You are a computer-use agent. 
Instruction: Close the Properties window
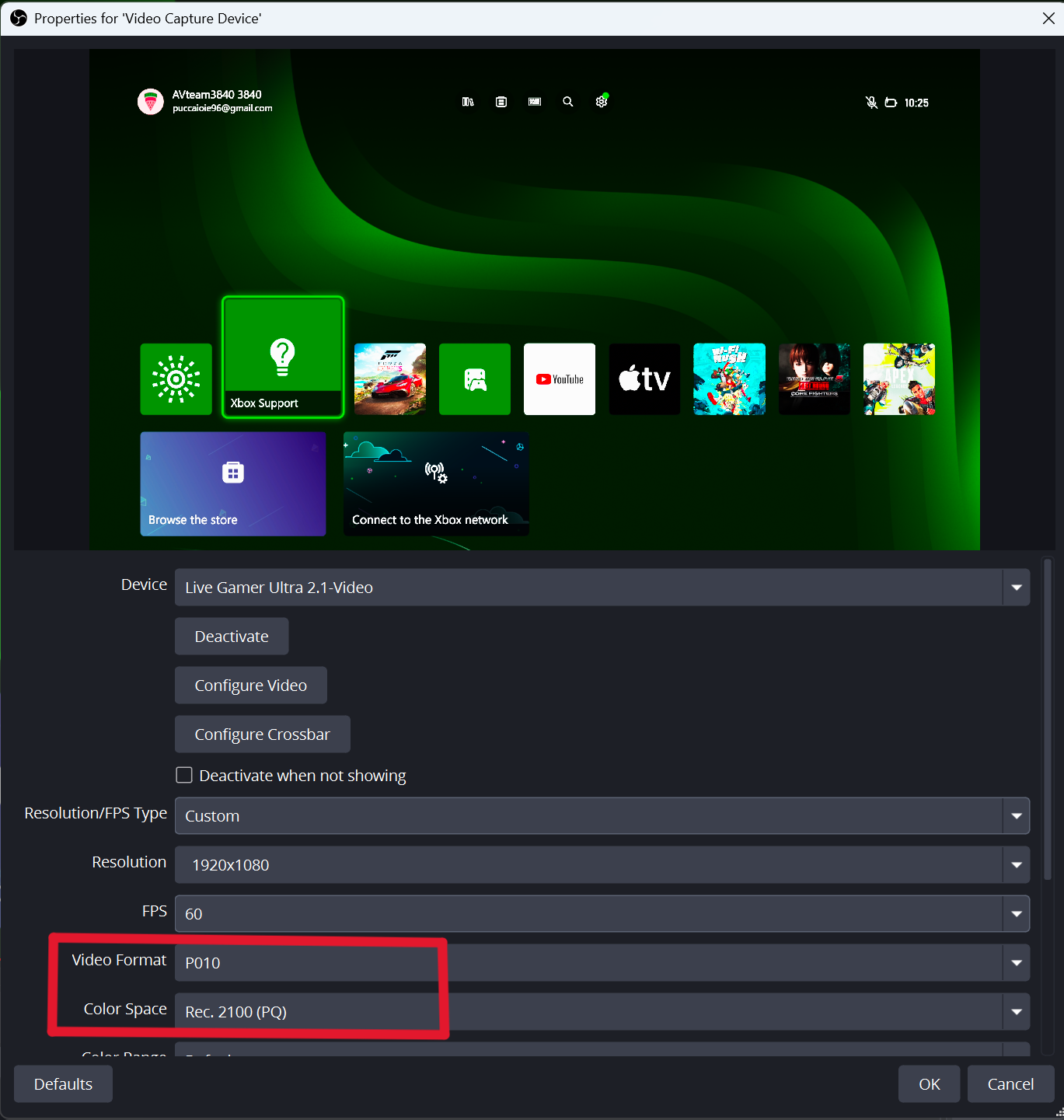click(1048, 18)
